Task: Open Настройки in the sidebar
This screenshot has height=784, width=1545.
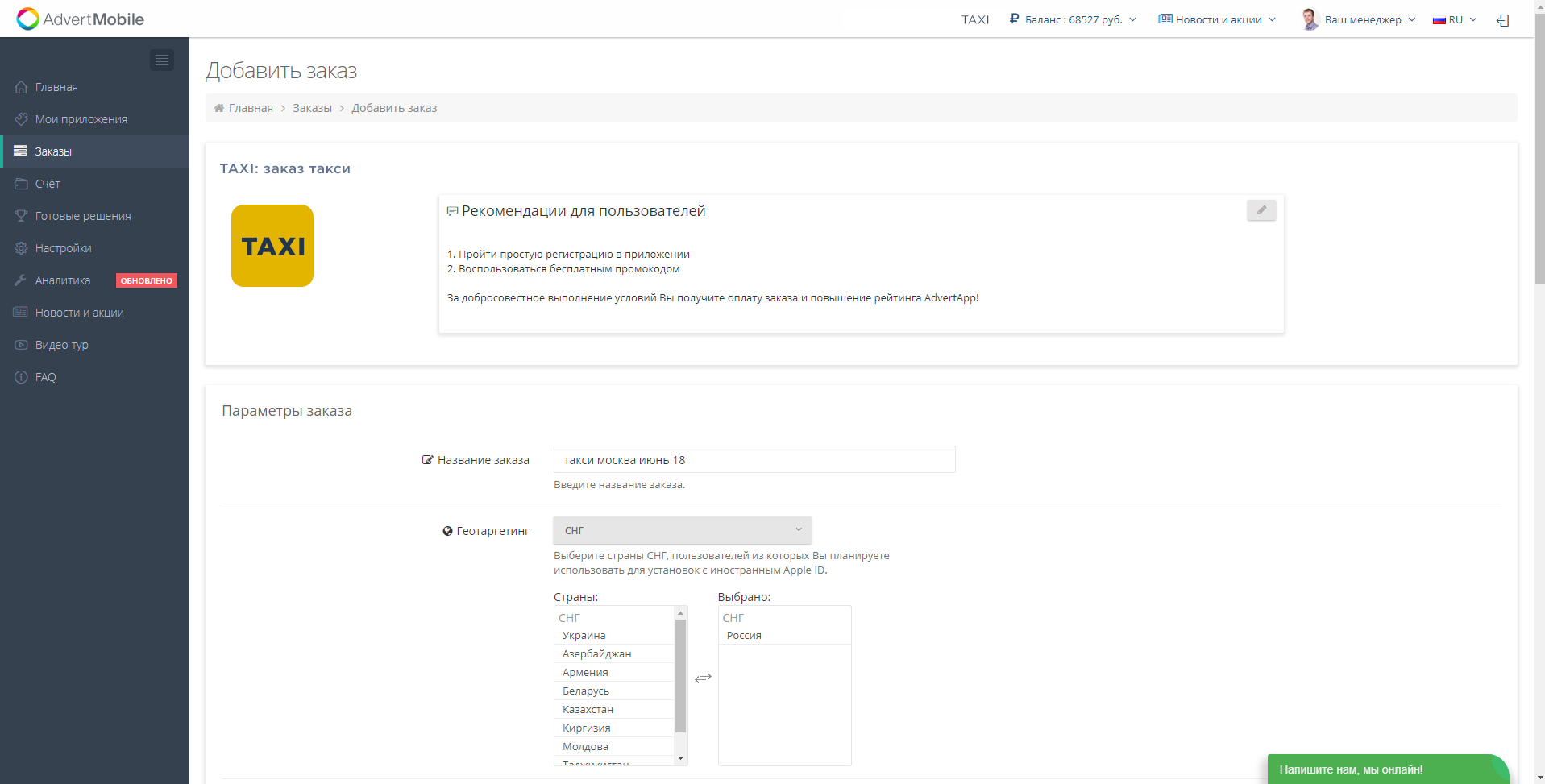Action: coord(64,248)
